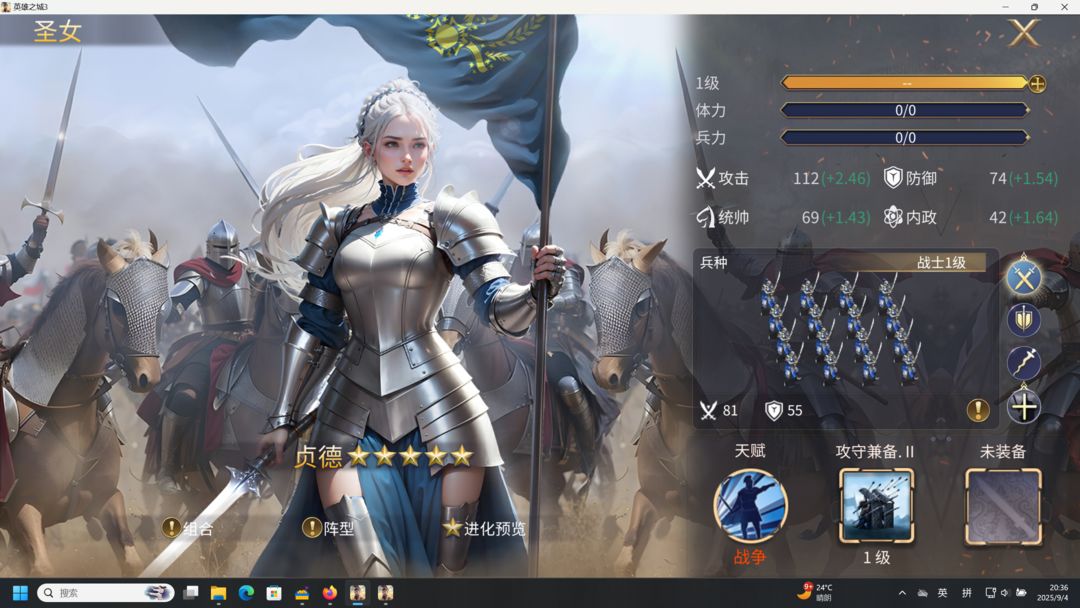Select the shield troop type icon

pos(1024,320)
